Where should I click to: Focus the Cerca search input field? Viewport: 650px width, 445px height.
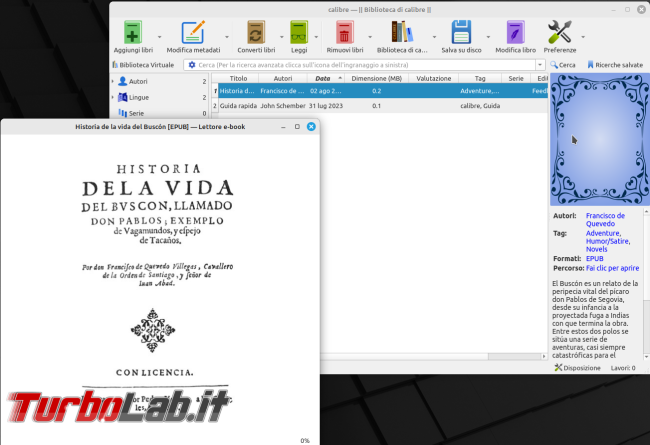click(366, 65)
